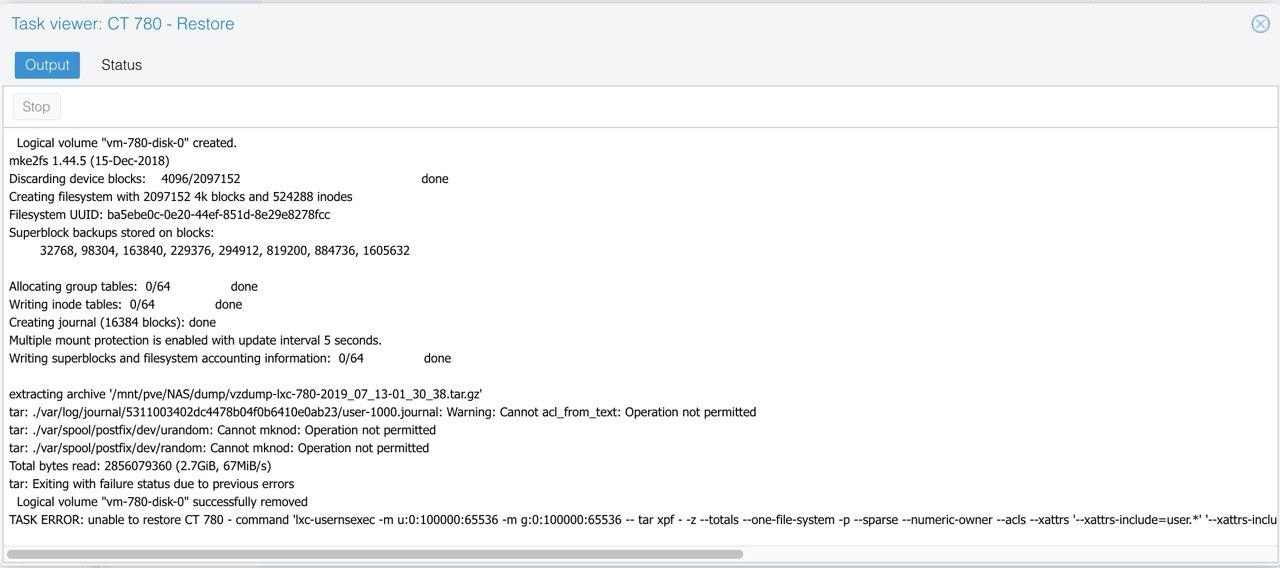This screenshot has width=1280, height=568.
Task: Click the 'Multiple mount protection' log line
Action: pos(195,341)
